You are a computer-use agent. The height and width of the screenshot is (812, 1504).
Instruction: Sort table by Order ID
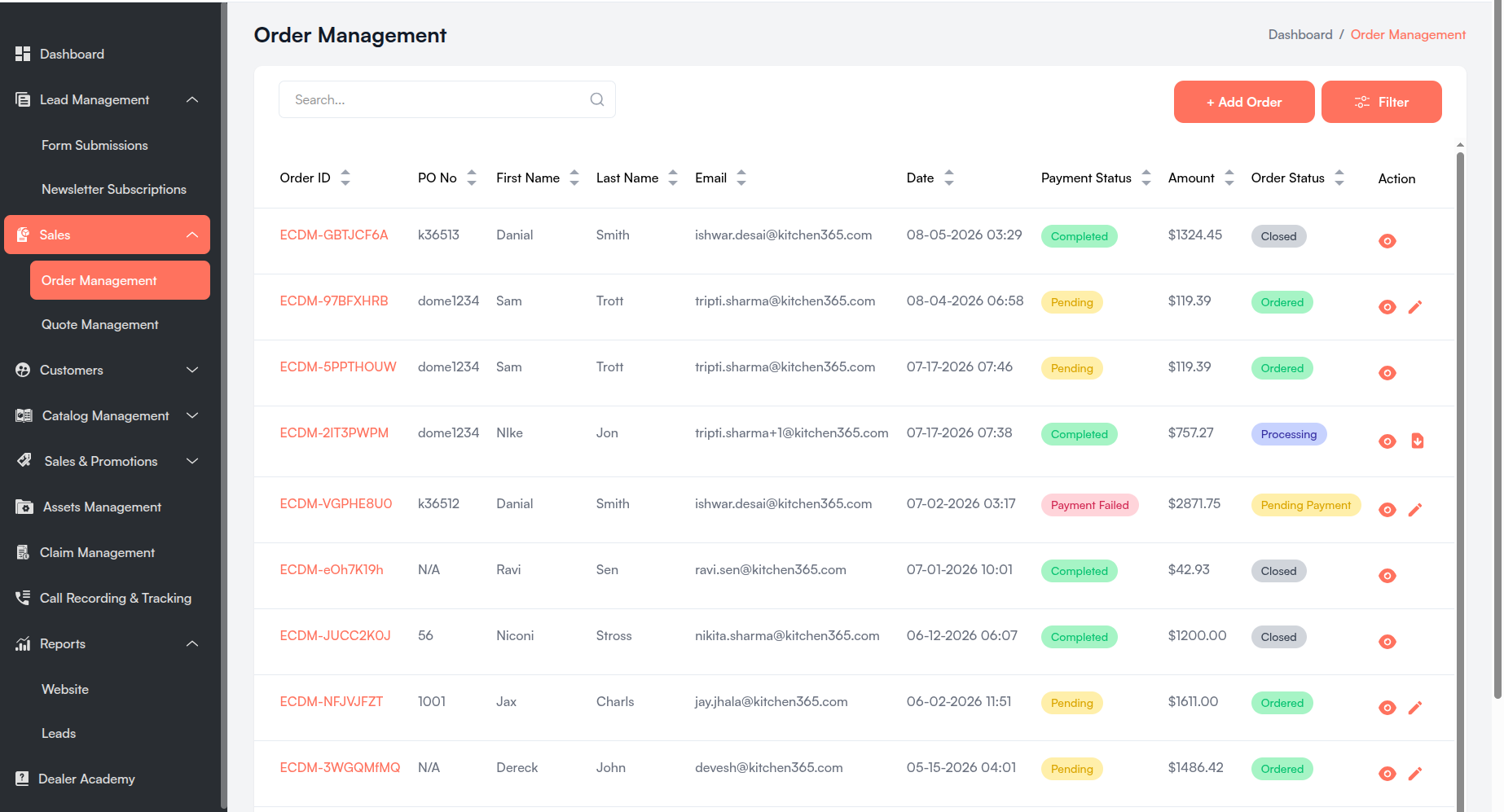coord(345,178)
